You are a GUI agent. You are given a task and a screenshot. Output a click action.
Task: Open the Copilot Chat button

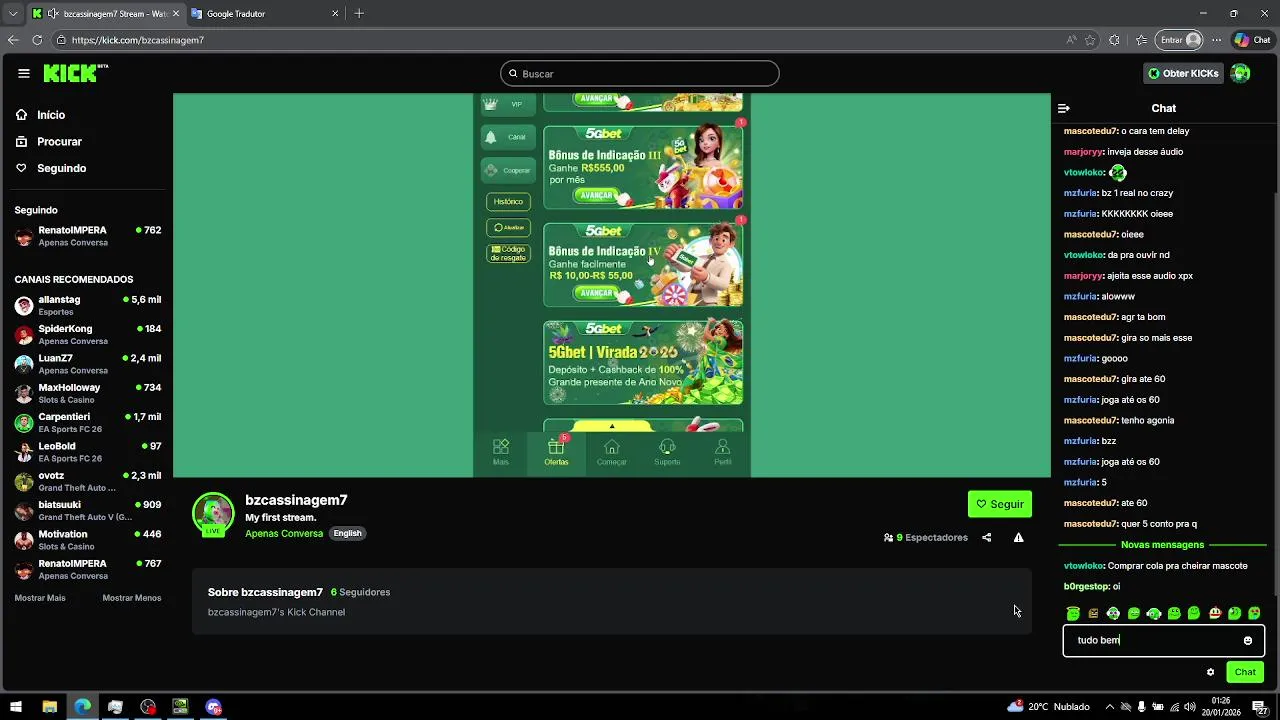(1252, 40)
